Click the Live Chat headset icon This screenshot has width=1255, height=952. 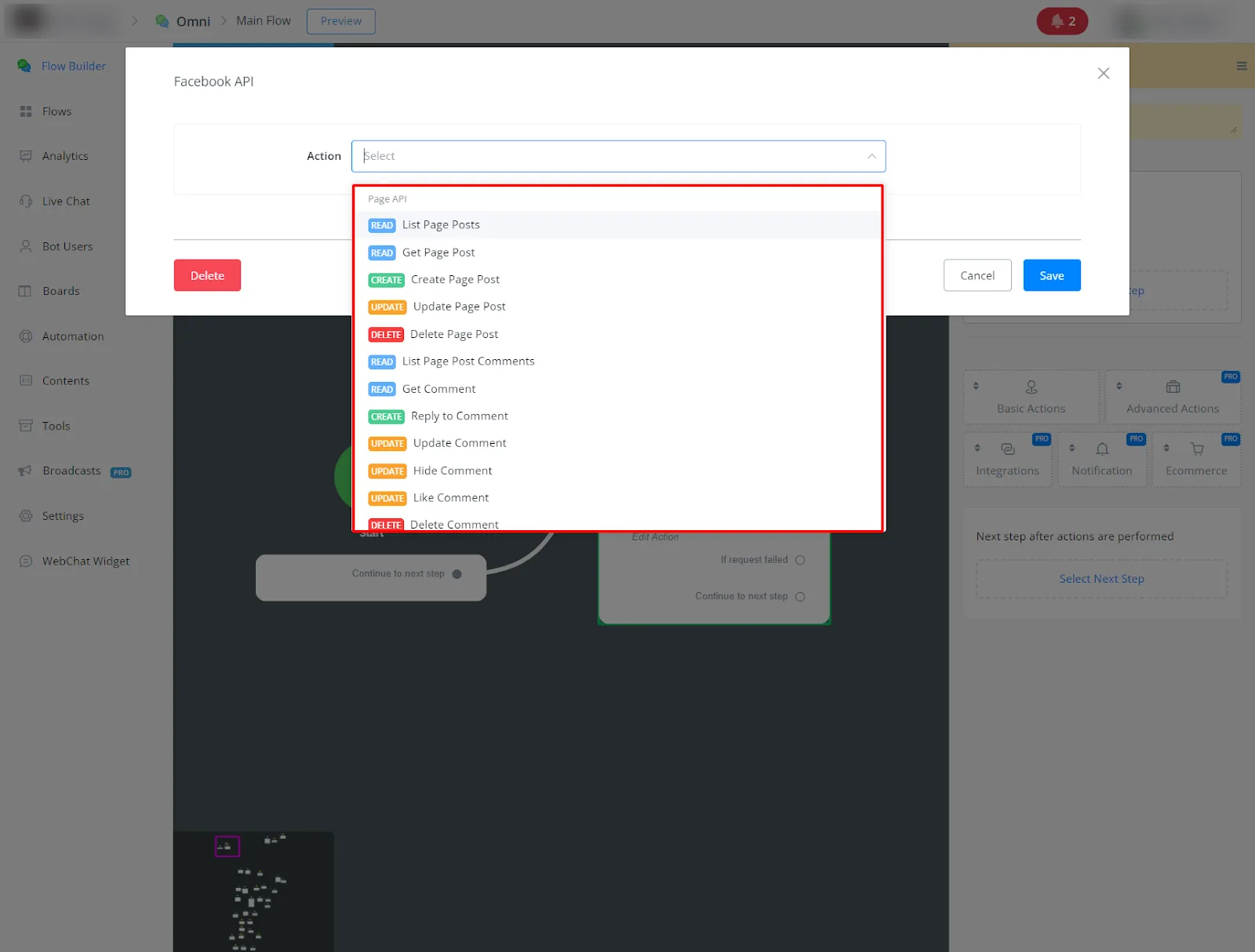click(26, 202)
